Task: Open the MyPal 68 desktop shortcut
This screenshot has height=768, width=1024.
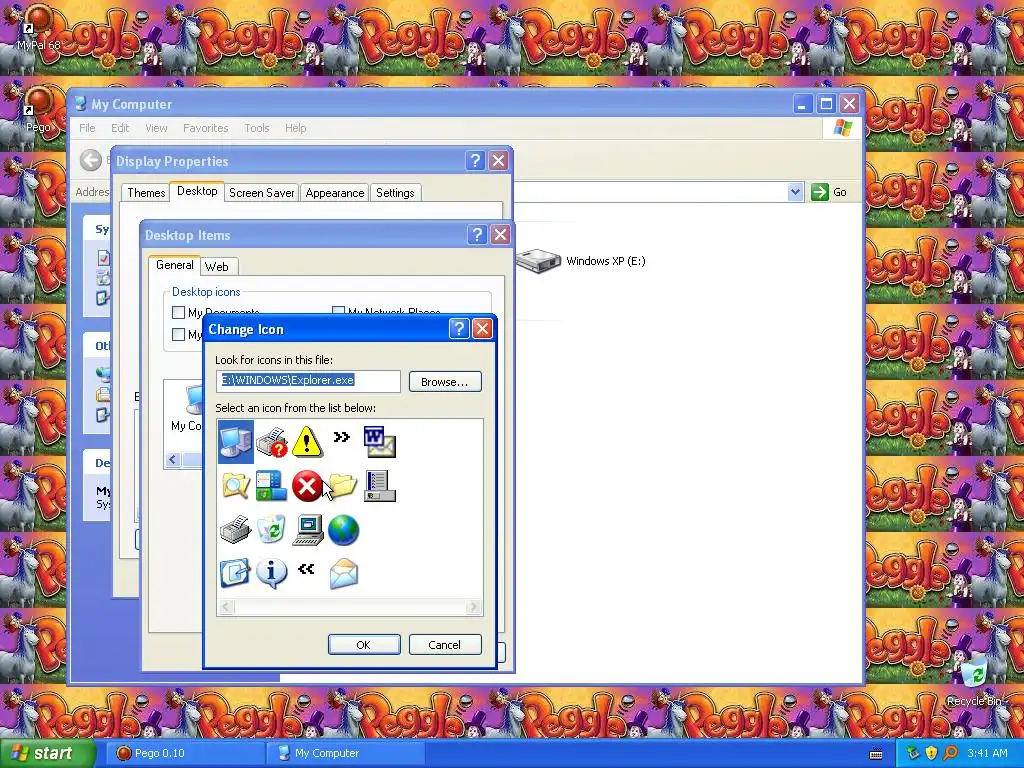Action: click(37, 29)
